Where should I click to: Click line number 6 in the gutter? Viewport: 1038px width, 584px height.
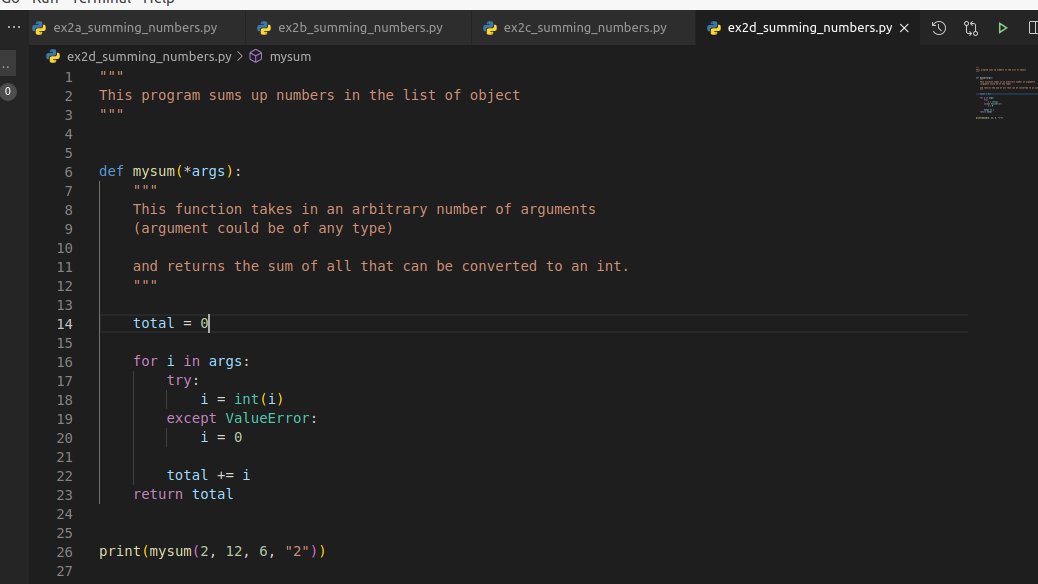pos(69,172)
